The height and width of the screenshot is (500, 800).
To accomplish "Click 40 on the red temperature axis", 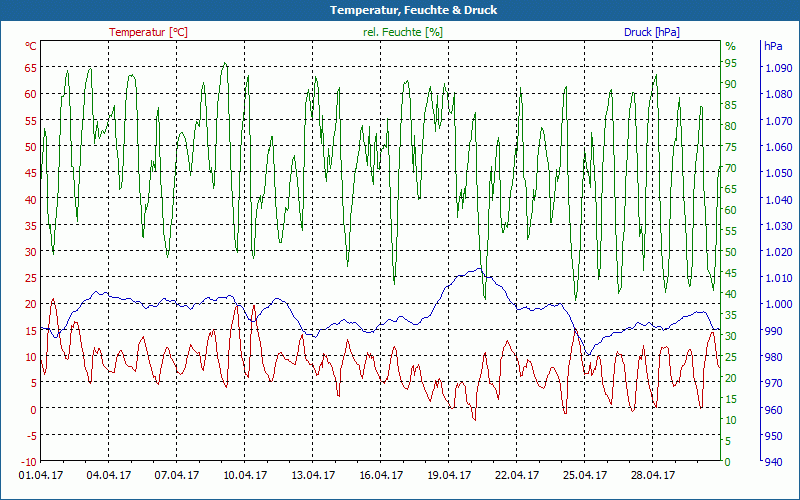I will point(31,199).
